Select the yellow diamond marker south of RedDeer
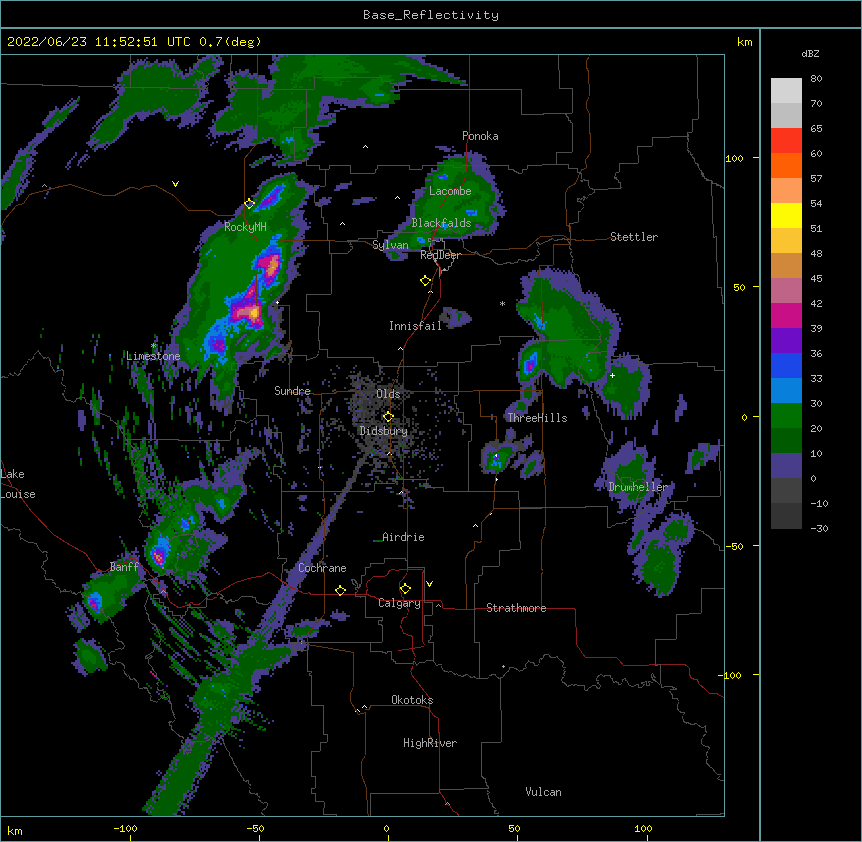 (x=425, y=281)
